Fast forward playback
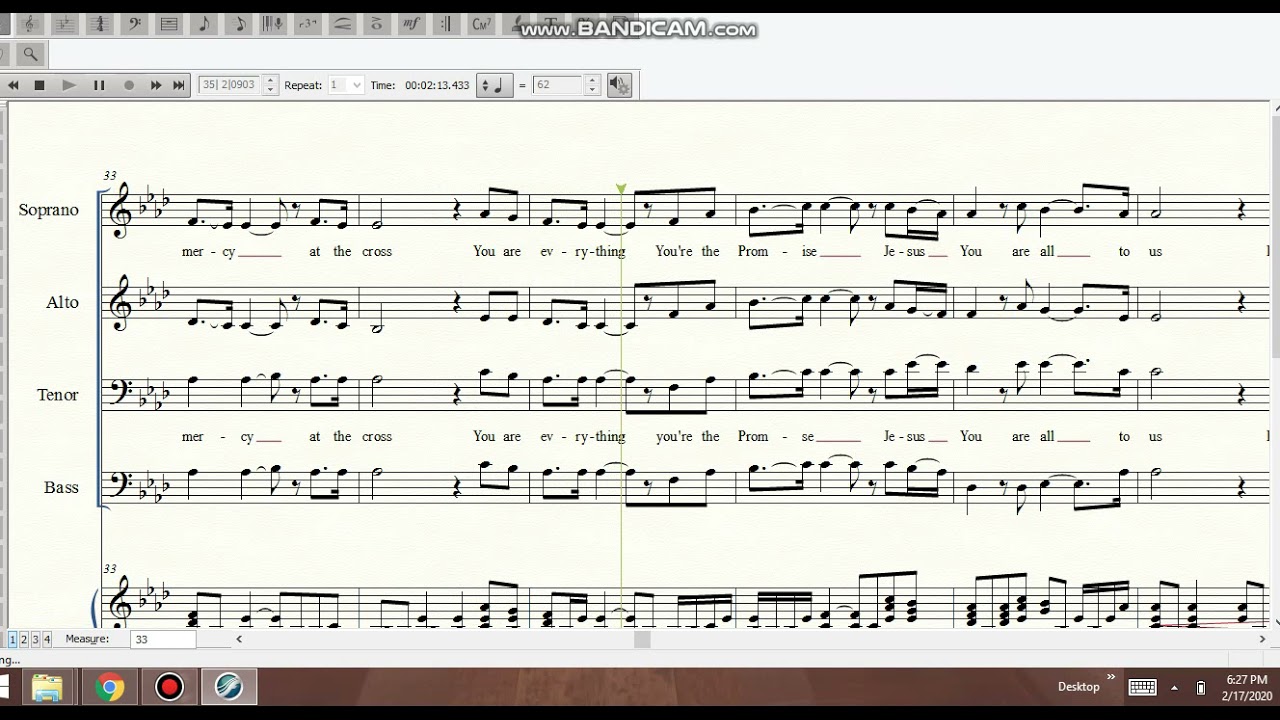The height and width of the screenshot is (720, 1280). [x=156, y=85]
